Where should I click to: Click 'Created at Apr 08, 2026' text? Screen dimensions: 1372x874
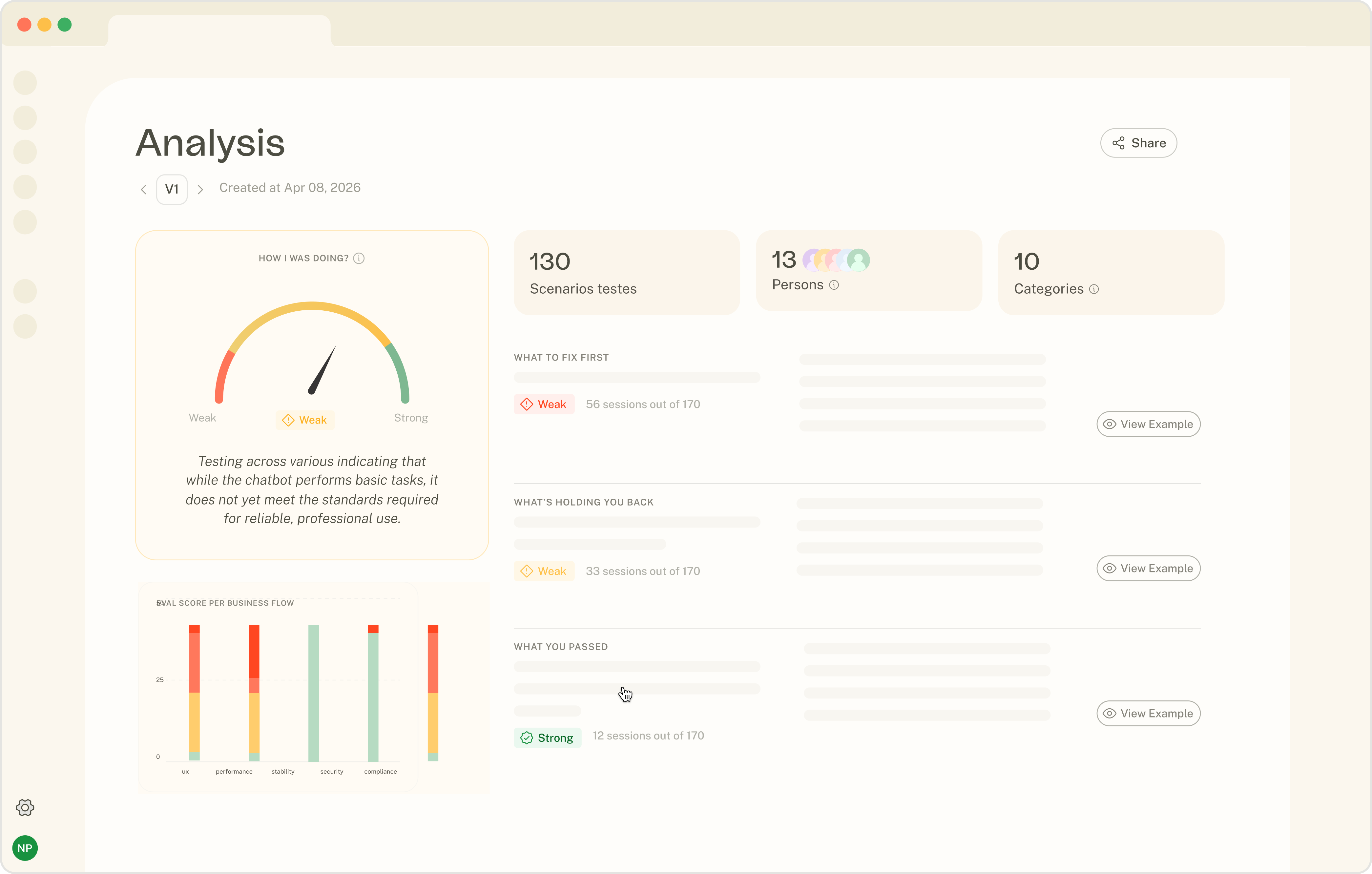[x=290, y=187]
